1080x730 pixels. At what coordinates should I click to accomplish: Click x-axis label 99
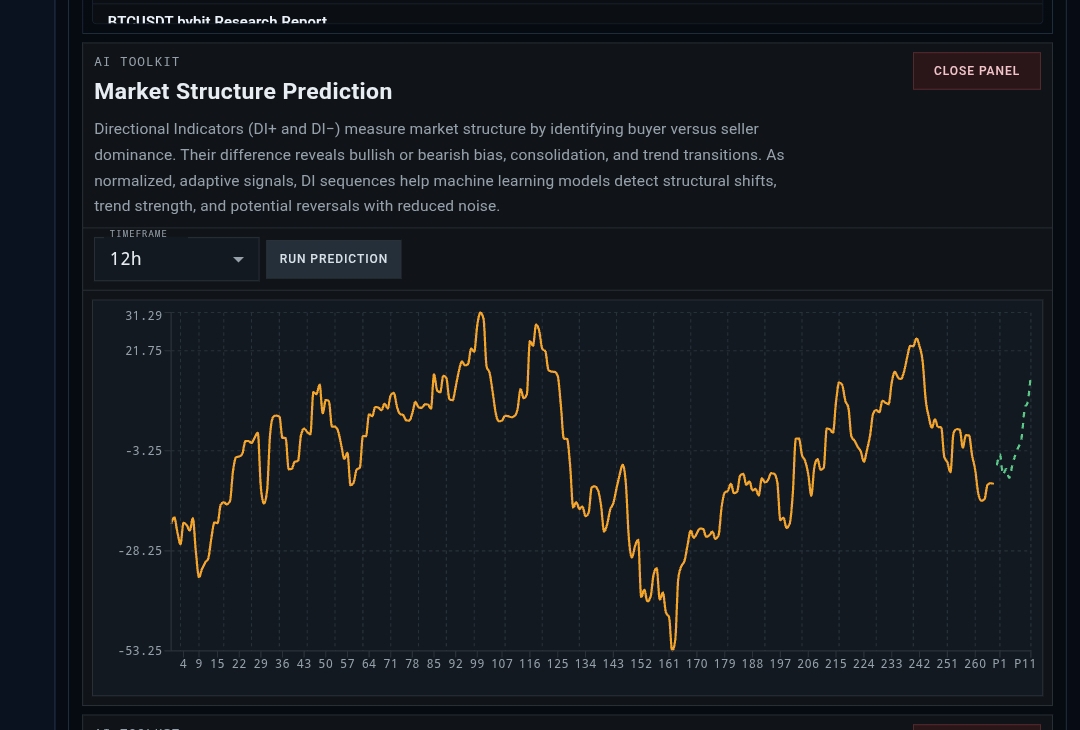click(x=477, y=664)
